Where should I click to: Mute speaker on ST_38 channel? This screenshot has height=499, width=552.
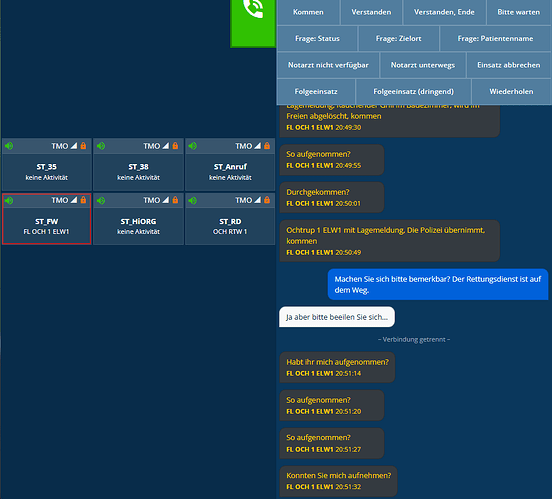[101, 146]
